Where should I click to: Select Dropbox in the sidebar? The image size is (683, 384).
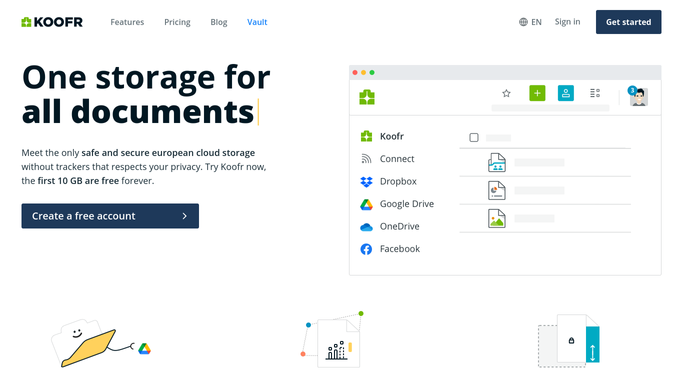pyautogui.click(x=389, y=182)
